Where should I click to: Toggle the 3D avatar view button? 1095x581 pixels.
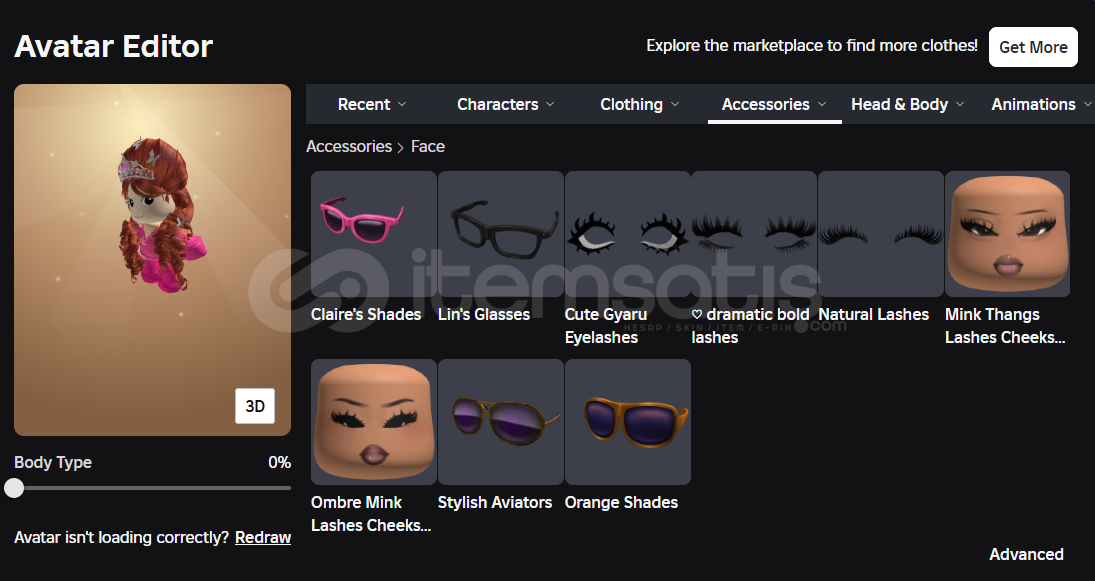pyautogui.click(x=255, y=406)
